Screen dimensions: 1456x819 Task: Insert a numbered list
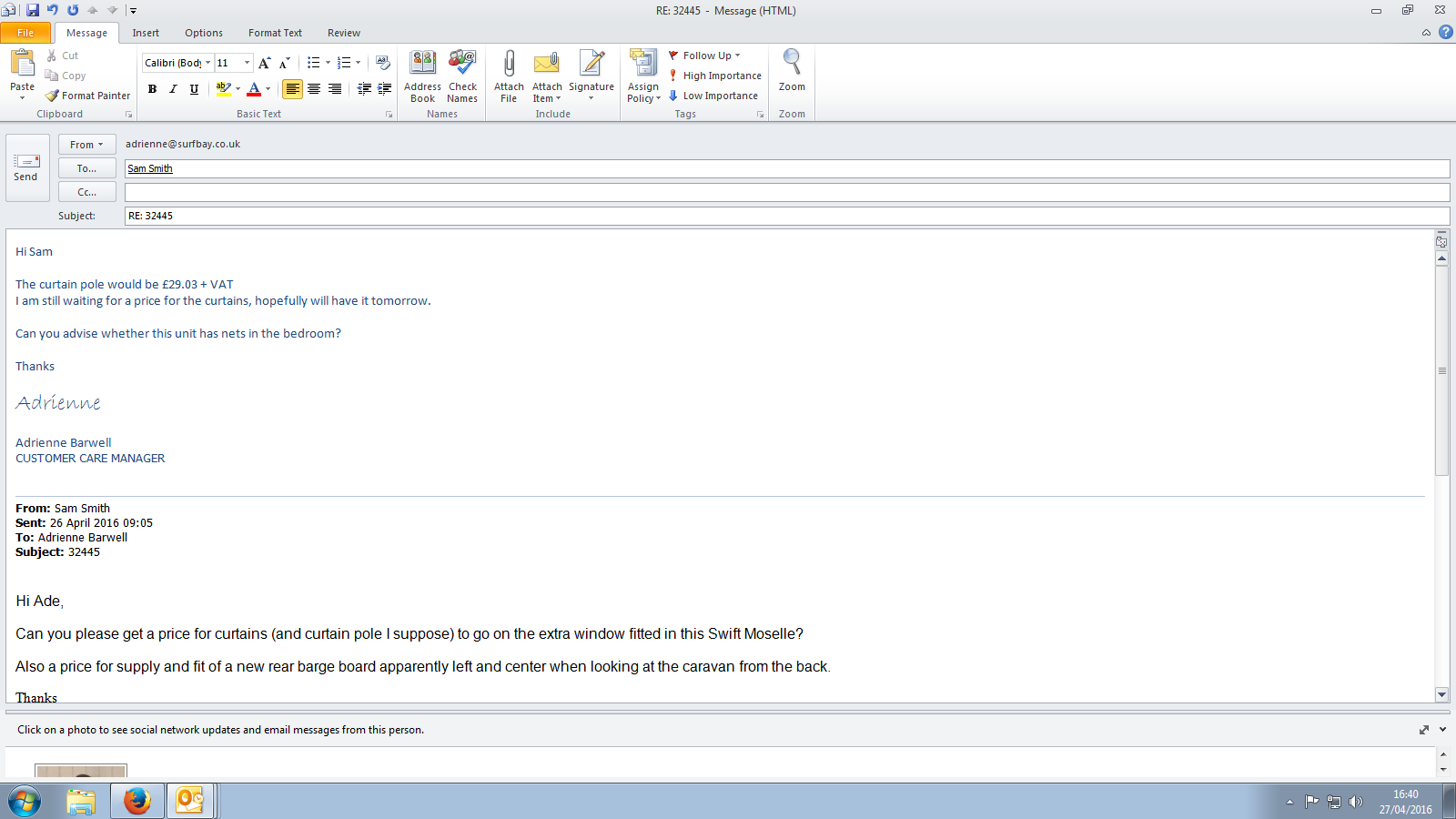coord(343,63)
